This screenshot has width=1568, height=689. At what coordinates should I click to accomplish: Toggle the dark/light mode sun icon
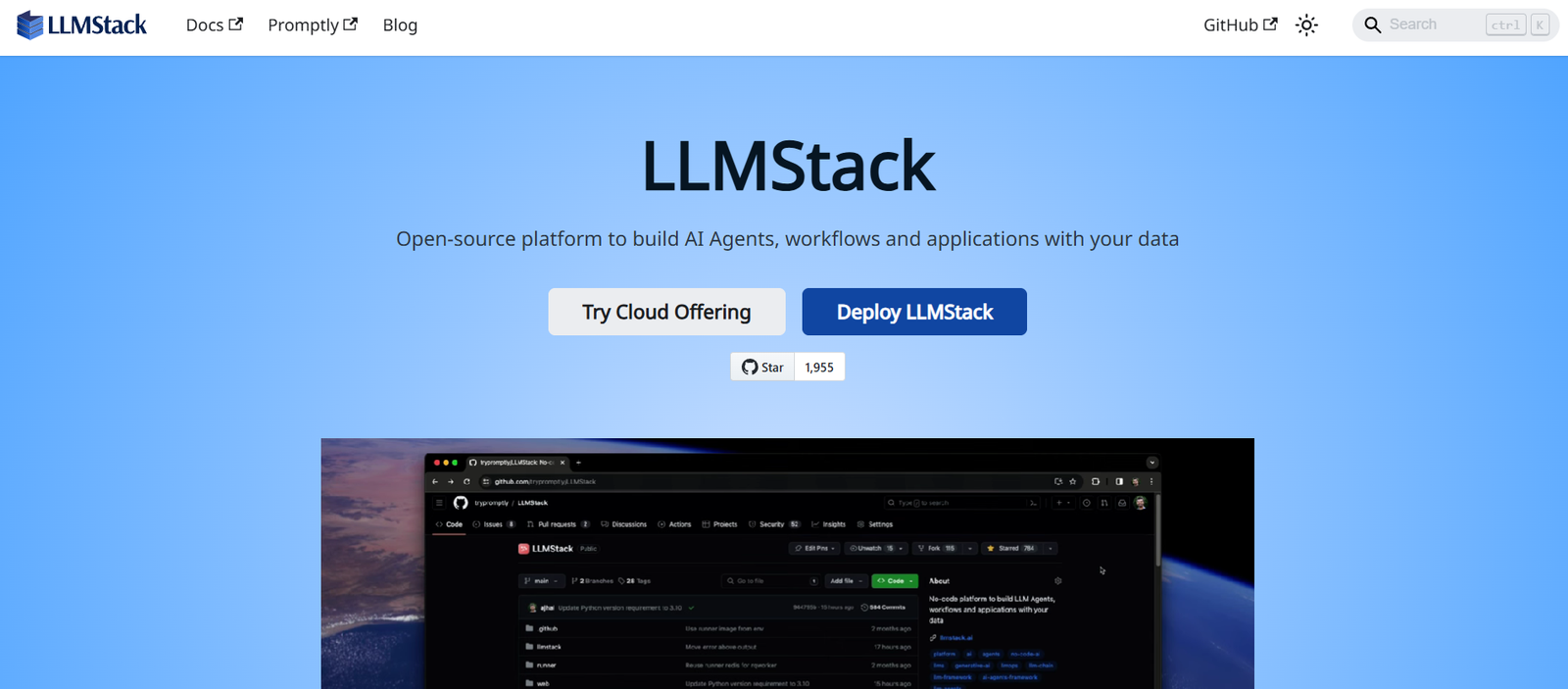click(1306, 25)
